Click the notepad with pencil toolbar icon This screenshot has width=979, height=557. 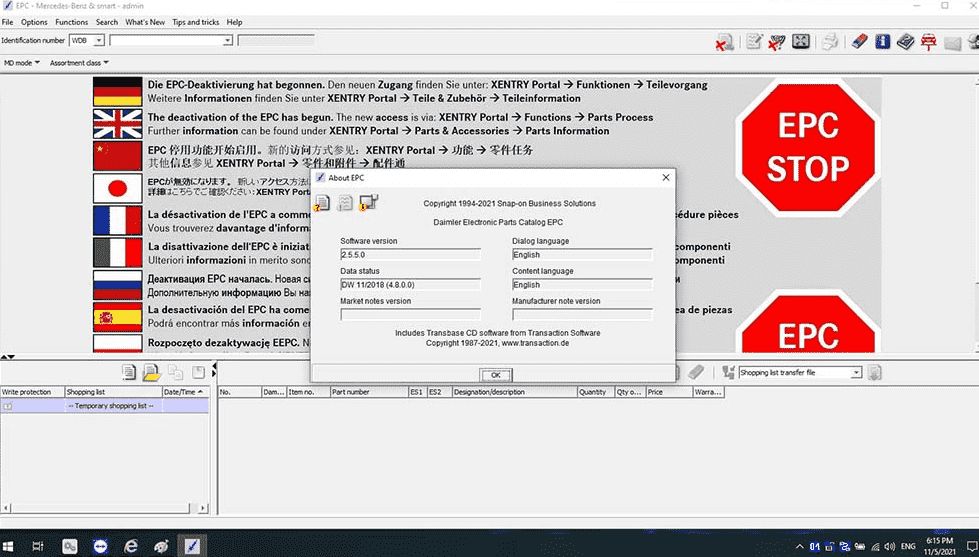pos(754,42)
